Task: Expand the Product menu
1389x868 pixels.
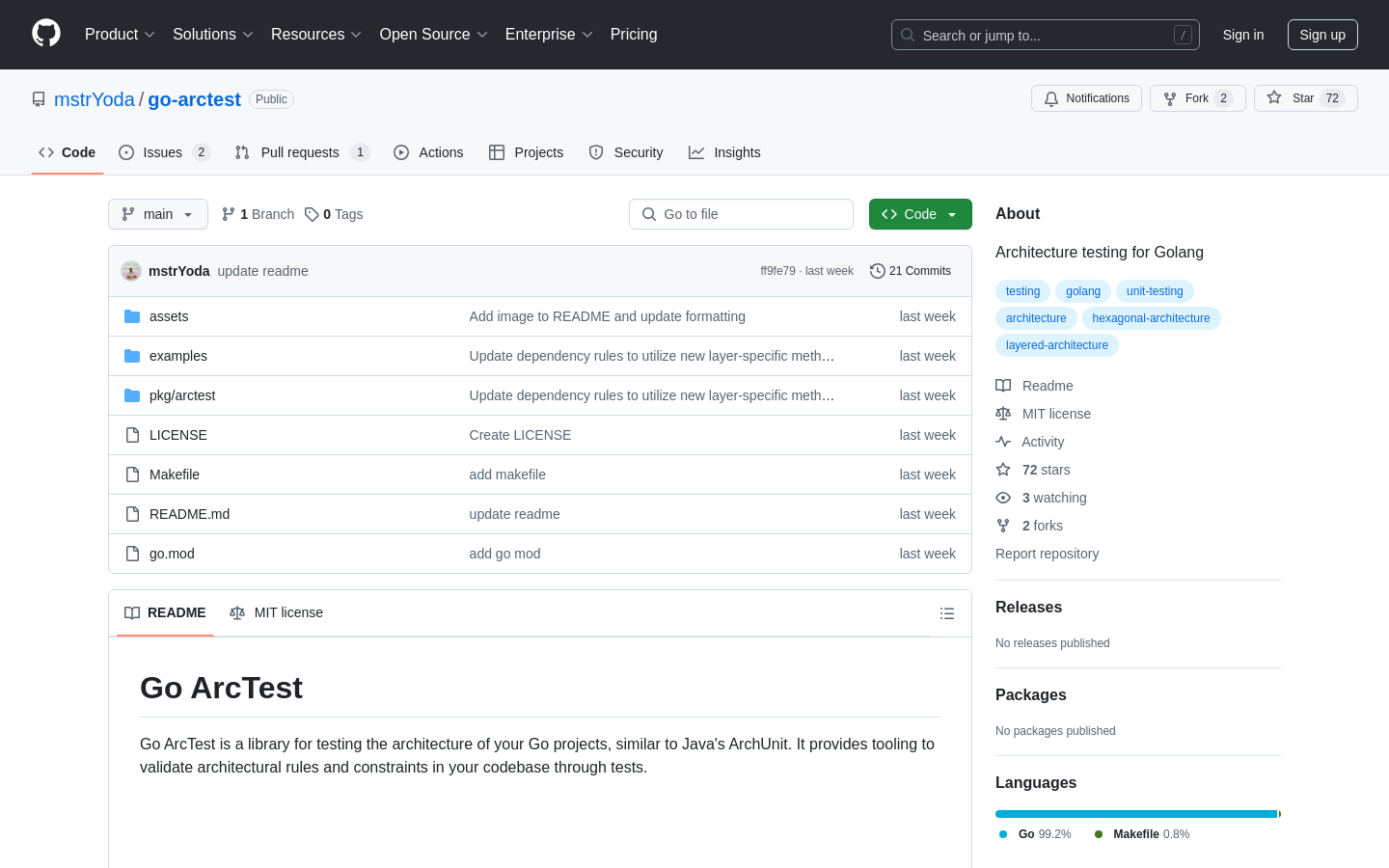Action: (120, 34)
